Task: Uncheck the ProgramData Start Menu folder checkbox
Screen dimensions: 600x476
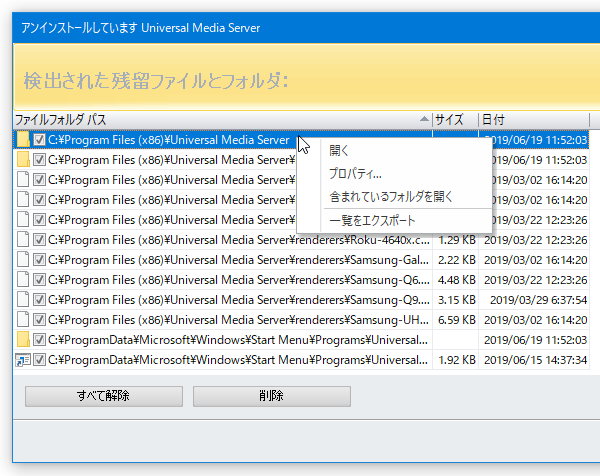Action: click(39, 339)
